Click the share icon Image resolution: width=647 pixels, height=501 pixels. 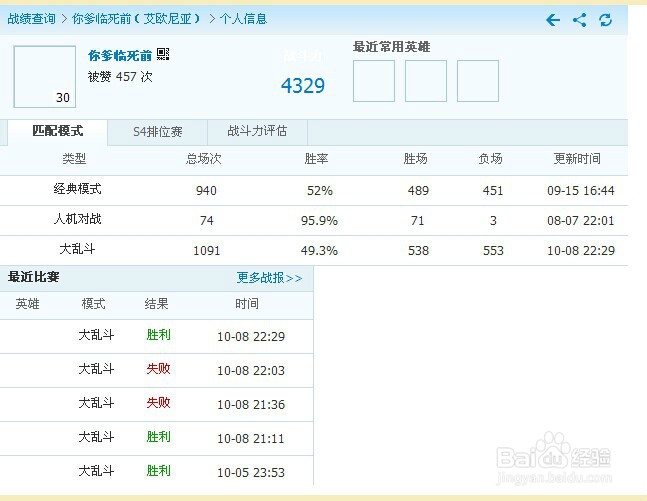[x=579, y=19]
